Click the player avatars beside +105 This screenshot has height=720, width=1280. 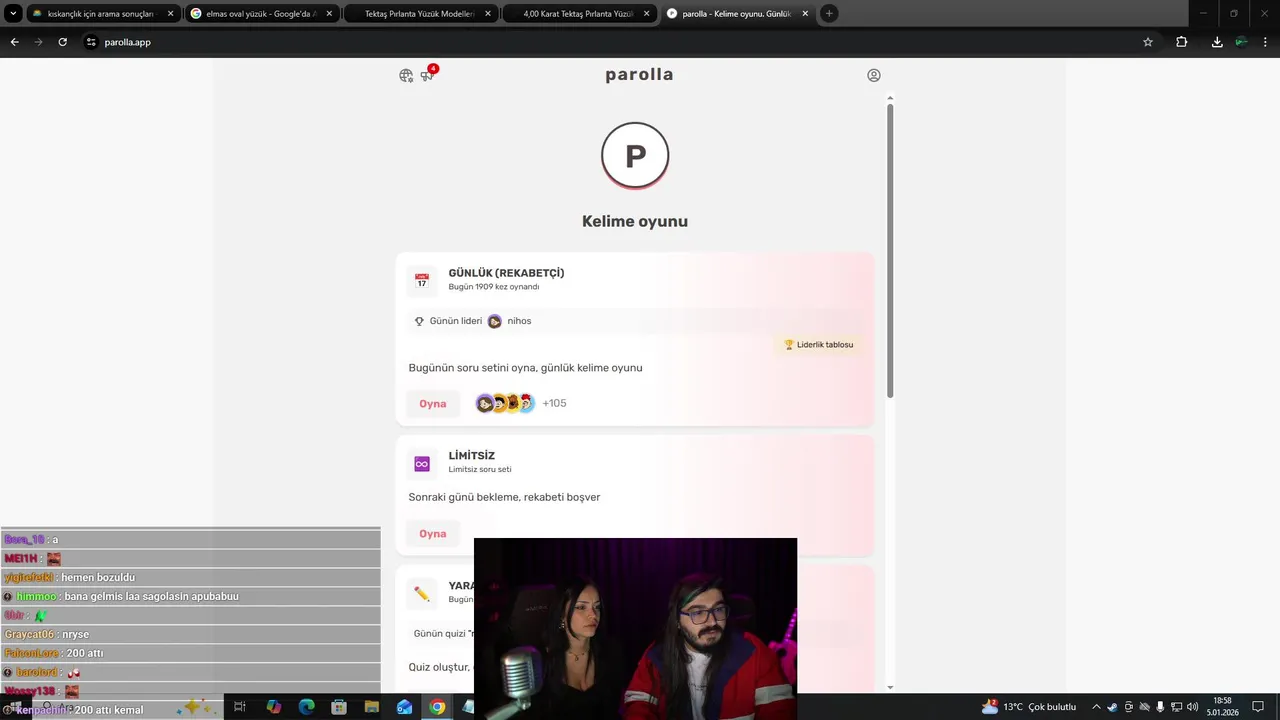coord(505,403)
